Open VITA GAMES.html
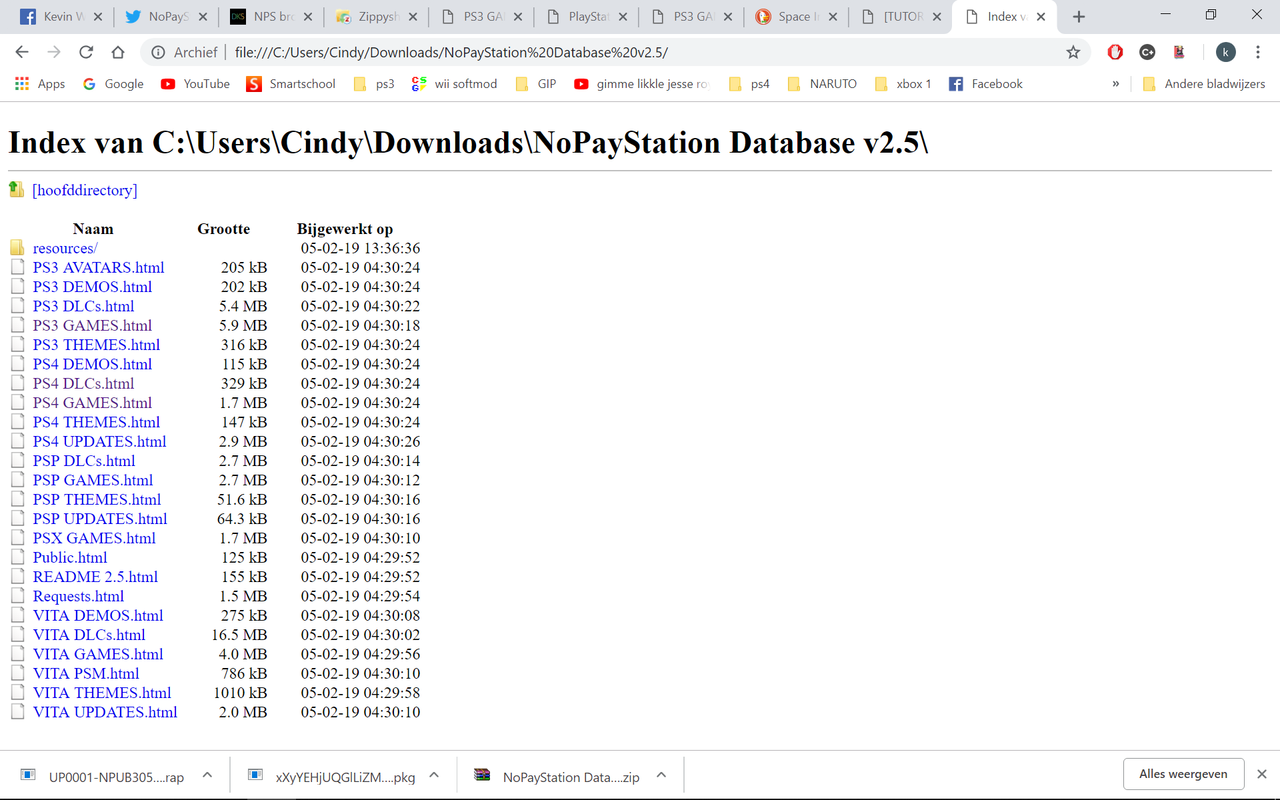Viewport: 1280px width, 800px height. pos(98,654)
